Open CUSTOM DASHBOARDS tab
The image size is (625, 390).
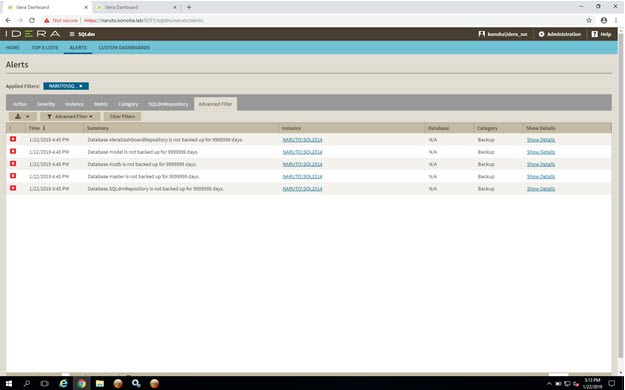pyautogui.click(x=124, y=47)
